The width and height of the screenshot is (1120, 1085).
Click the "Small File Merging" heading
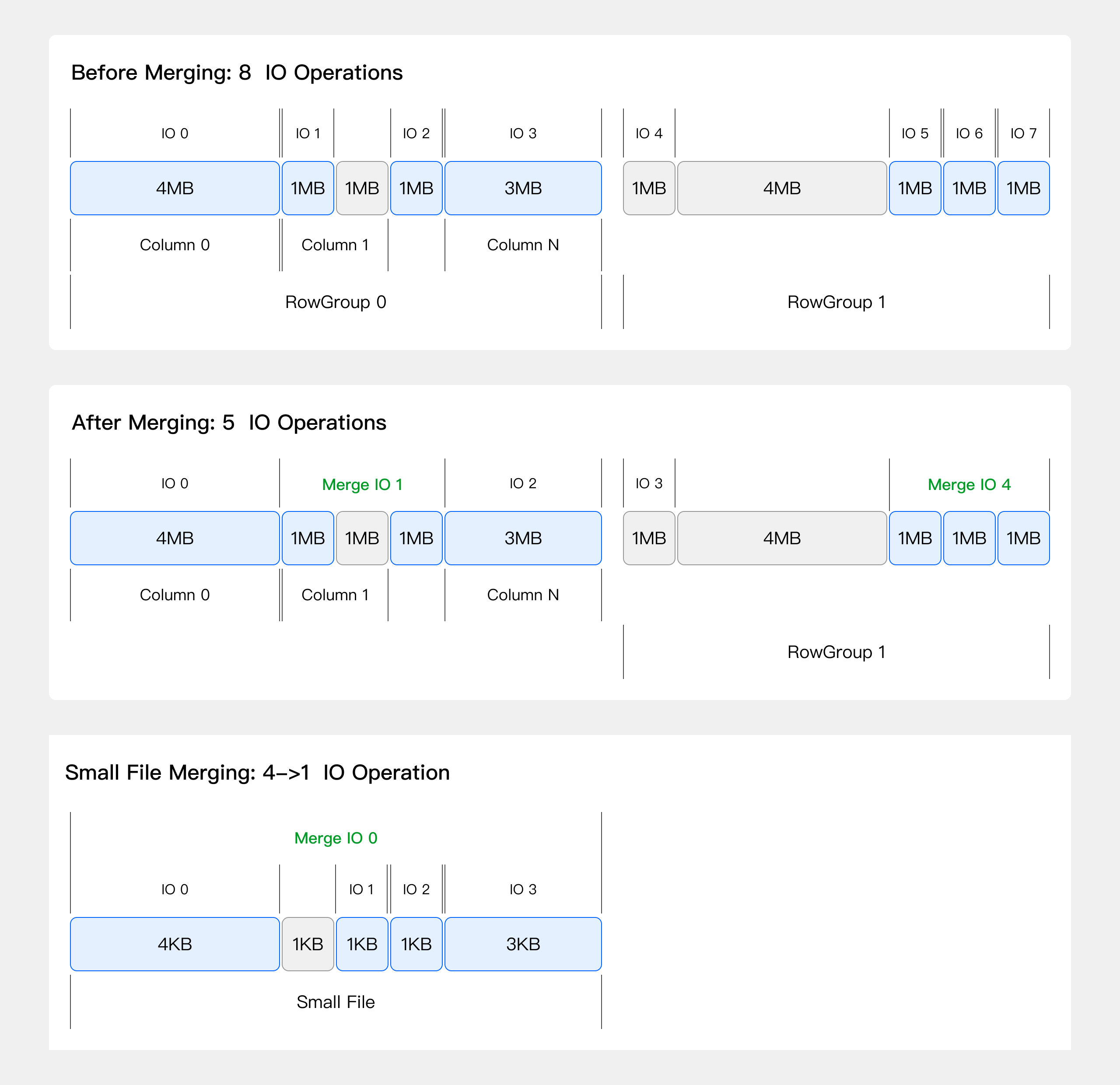pyautogui.click(x=257, y=773)
